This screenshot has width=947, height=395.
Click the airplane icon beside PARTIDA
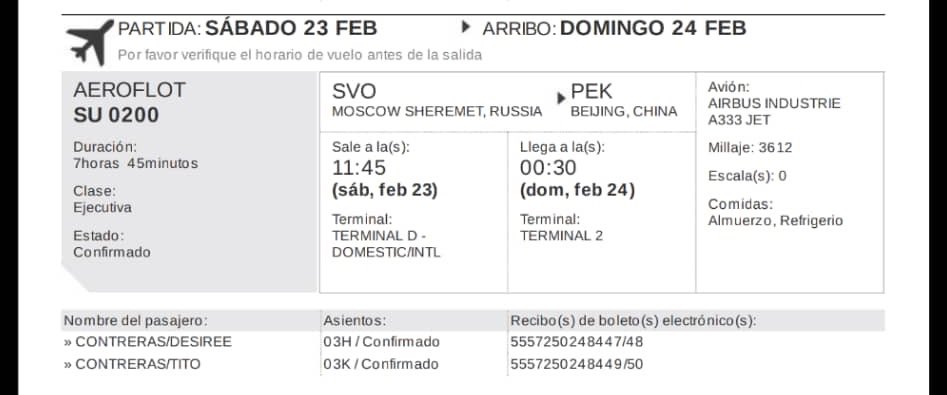(x=89, y=42)
